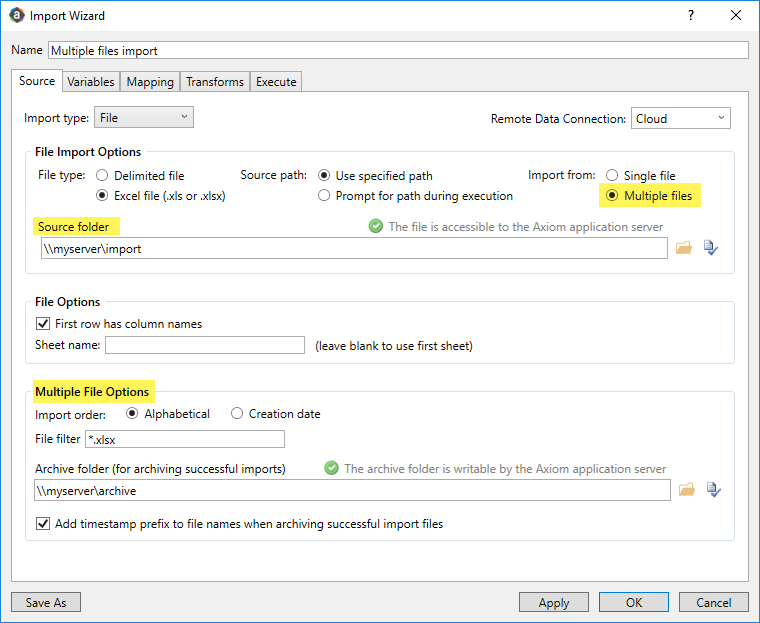Screen dimensions: 760x623
Task: Go to the Execute tab
Action: 276,82
